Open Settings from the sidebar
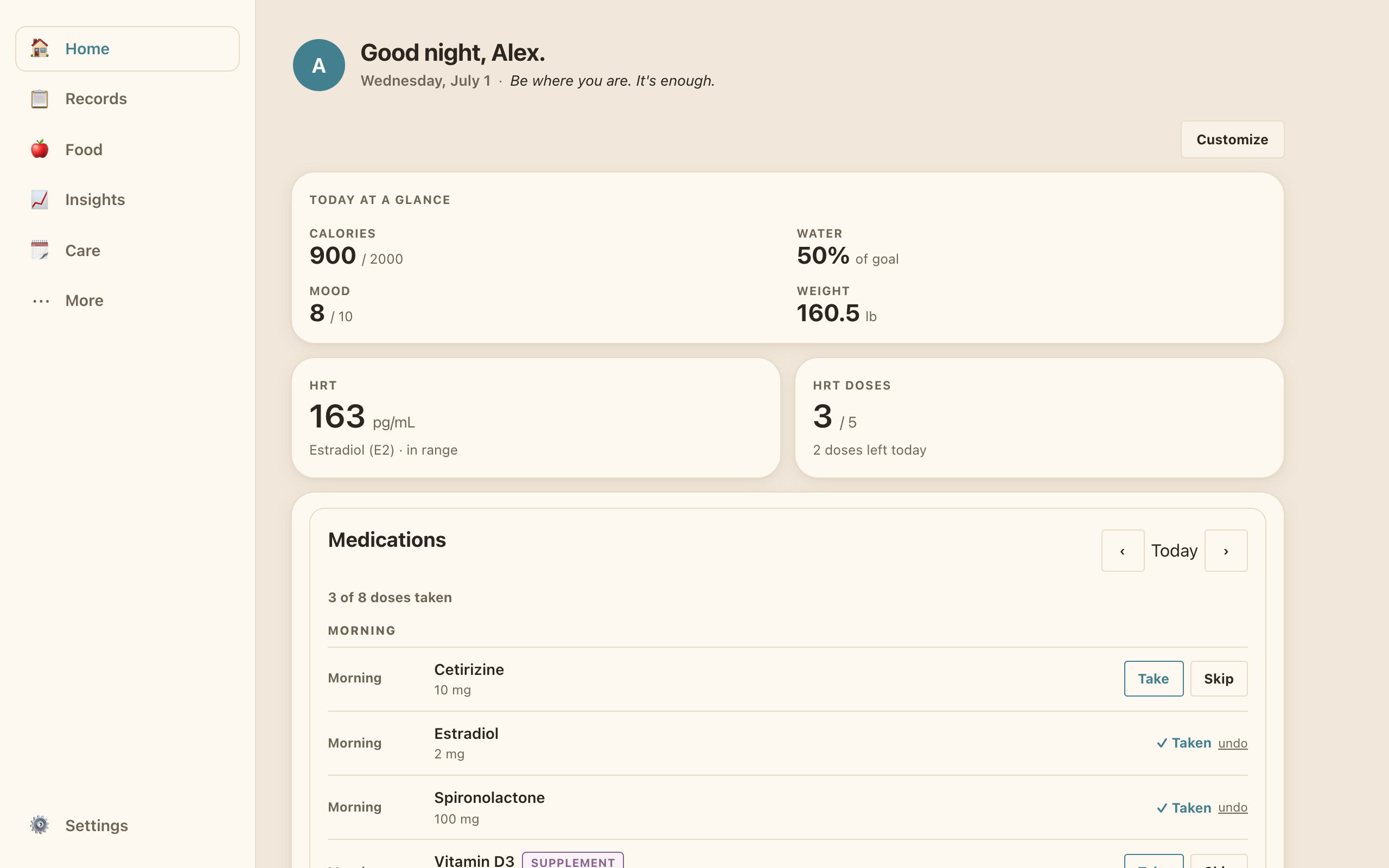The image size is (1389, 868). pyautogui.click(x=128, y=825)
